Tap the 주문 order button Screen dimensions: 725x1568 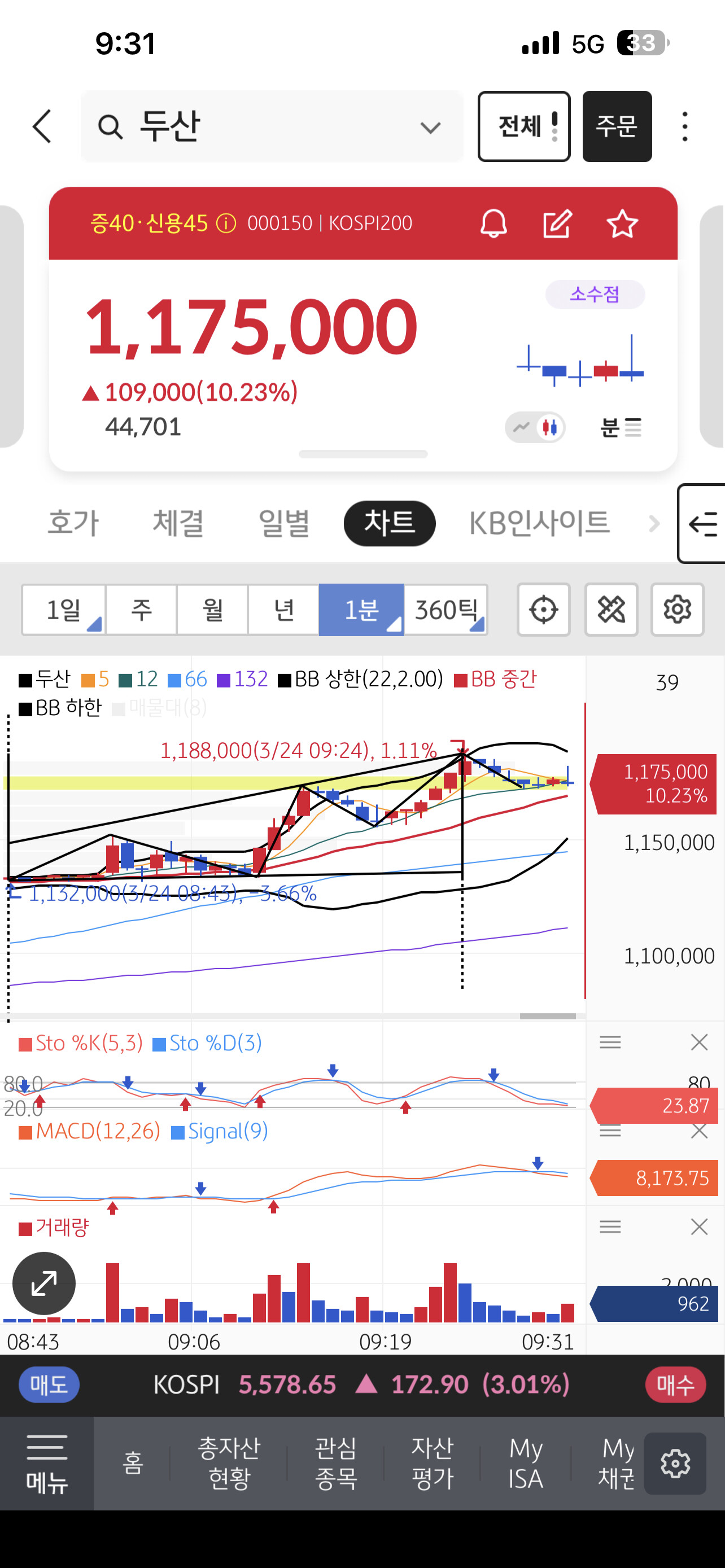[617, 126]
